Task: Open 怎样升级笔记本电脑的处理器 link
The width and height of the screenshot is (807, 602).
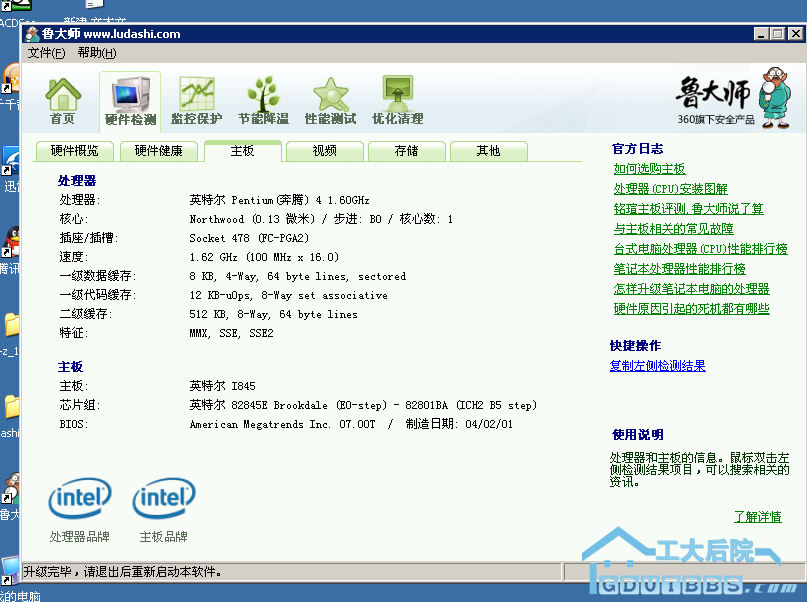Action: (691, 289)
